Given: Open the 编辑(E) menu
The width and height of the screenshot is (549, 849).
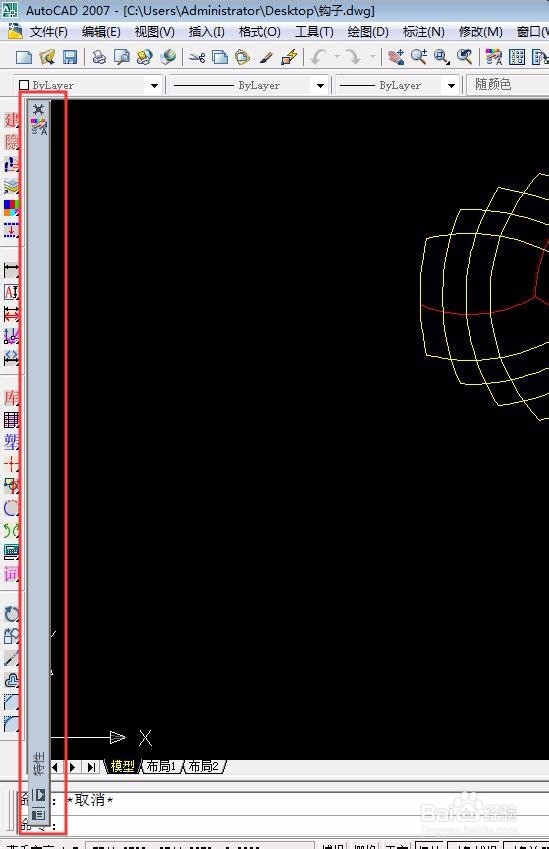Looking at the screenshot, I should pos(101,32).
